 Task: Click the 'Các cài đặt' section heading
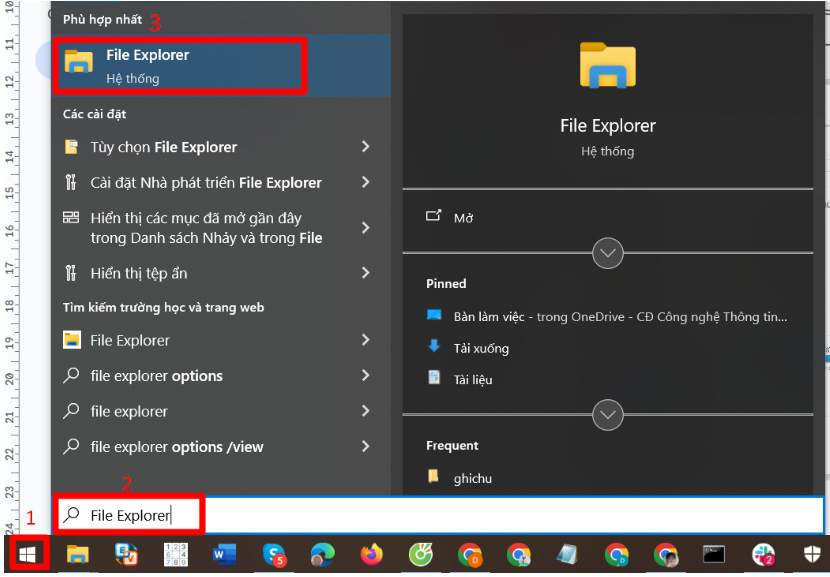tap(94, 114)
